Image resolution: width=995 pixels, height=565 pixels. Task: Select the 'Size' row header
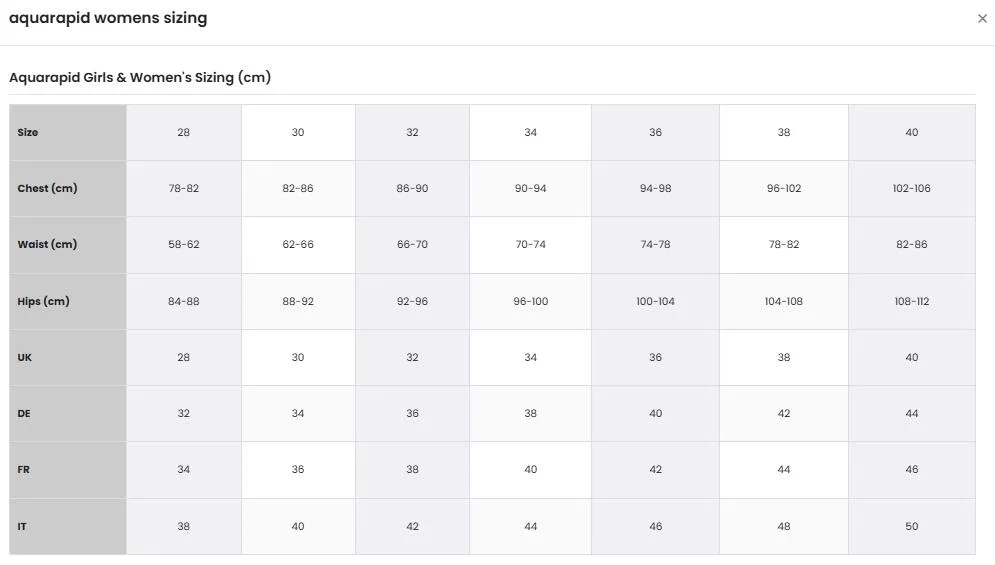coord(68,133)
